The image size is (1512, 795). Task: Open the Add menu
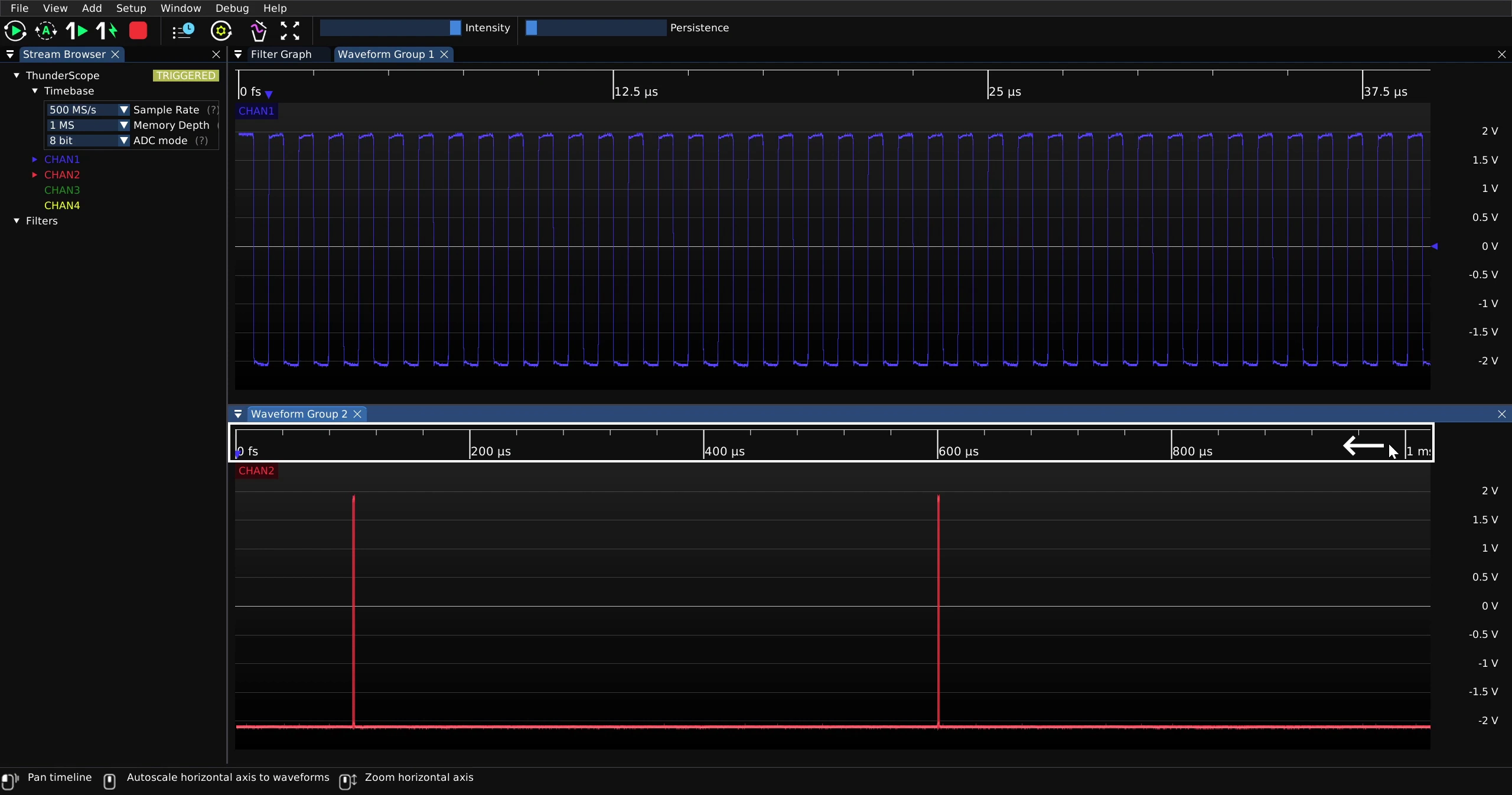click(x=92, y=8)
